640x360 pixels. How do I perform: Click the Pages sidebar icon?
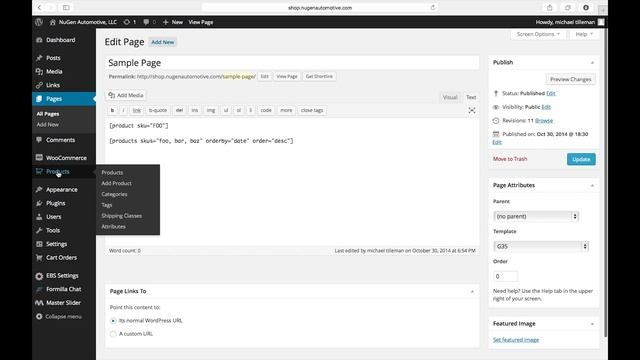click(x=39, y=99)
